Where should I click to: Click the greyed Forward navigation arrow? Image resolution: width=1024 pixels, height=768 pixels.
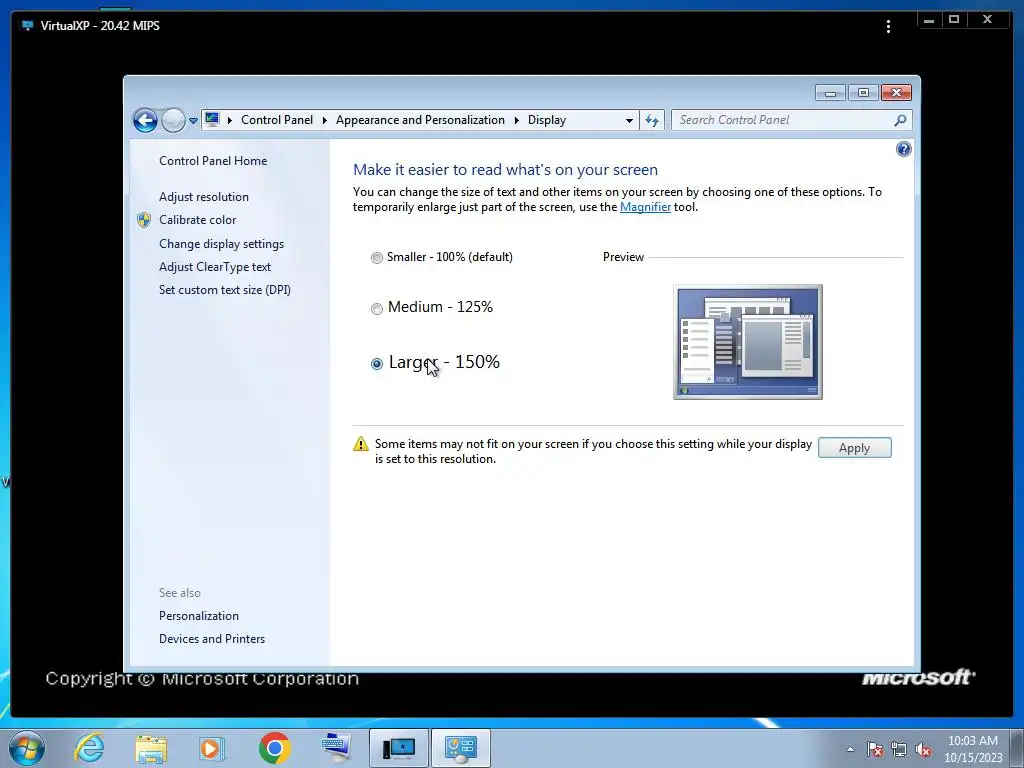tap(173, 120)
